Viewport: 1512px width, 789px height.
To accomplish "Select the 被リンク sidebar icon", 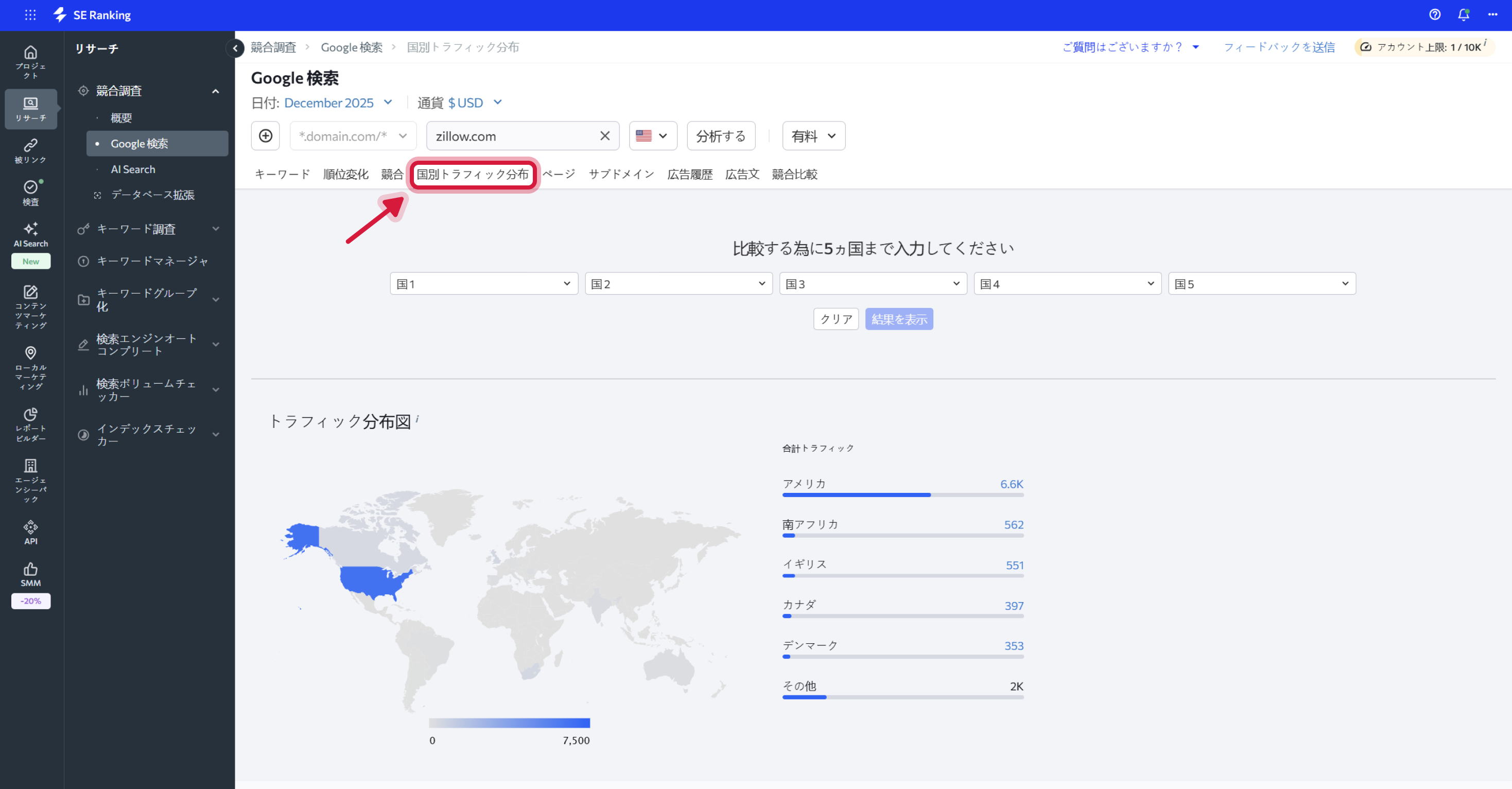I will (x=30, y=151).
